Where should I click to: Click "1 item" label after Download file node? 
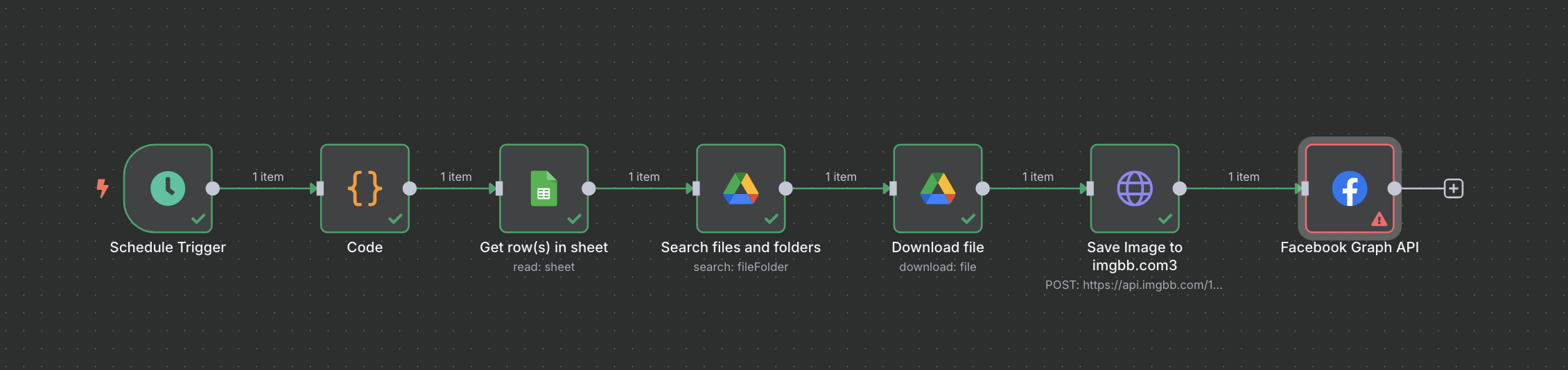(1037, 177)
